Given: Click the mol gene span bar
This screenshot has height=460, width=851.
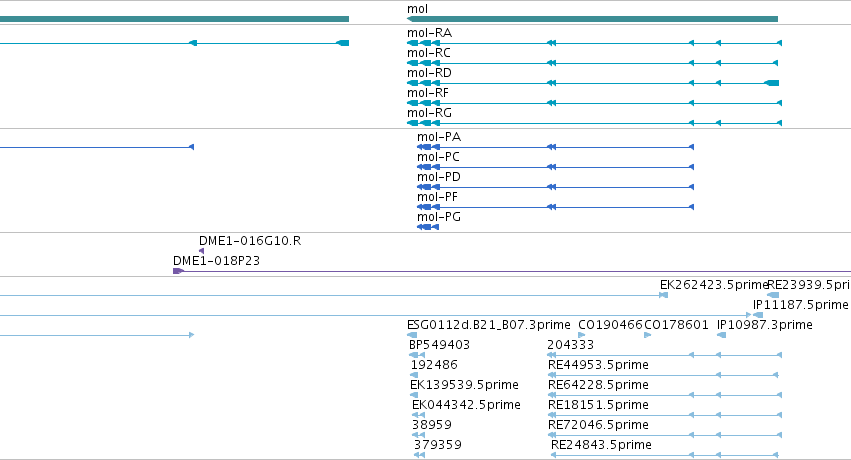Looking at the screenshot, I should click(592, 19).
